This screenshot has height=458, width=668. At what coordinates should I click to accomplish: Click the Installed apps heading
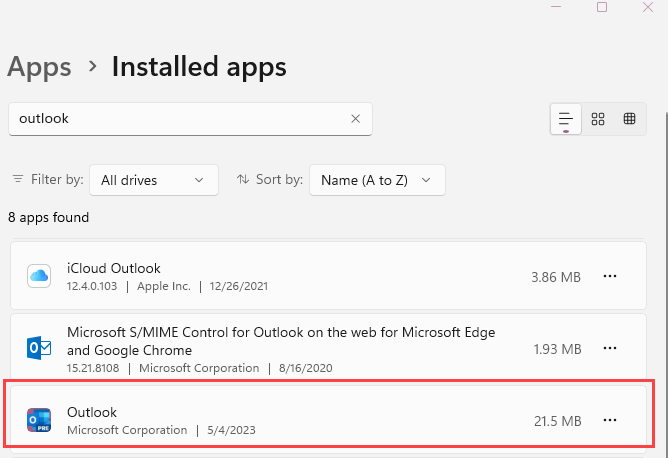pos(199,67)
